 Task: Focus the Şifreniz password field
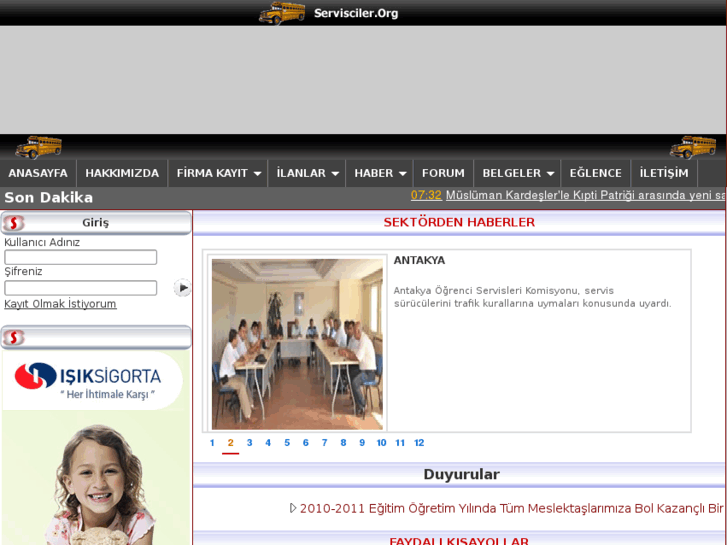(x=81, y=288)
